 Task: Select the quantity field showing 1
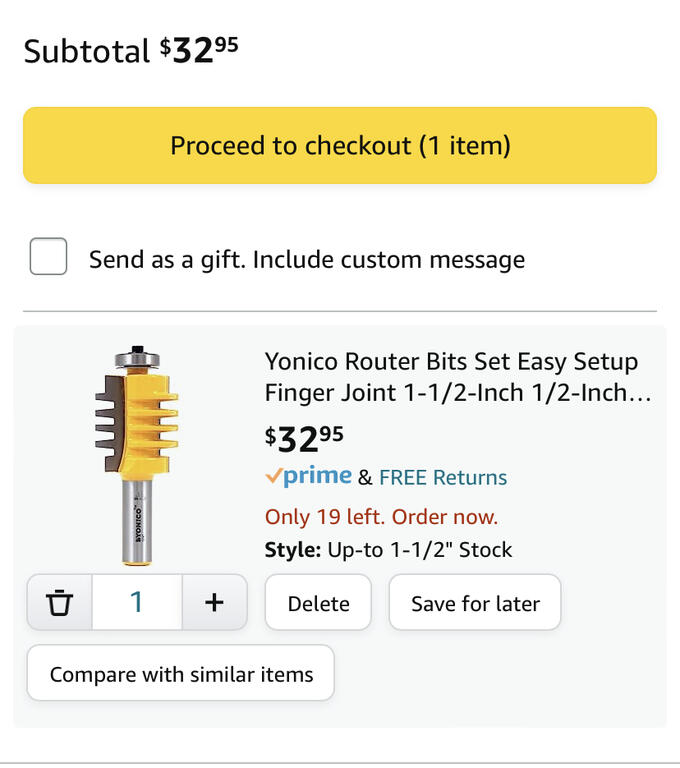137,602
